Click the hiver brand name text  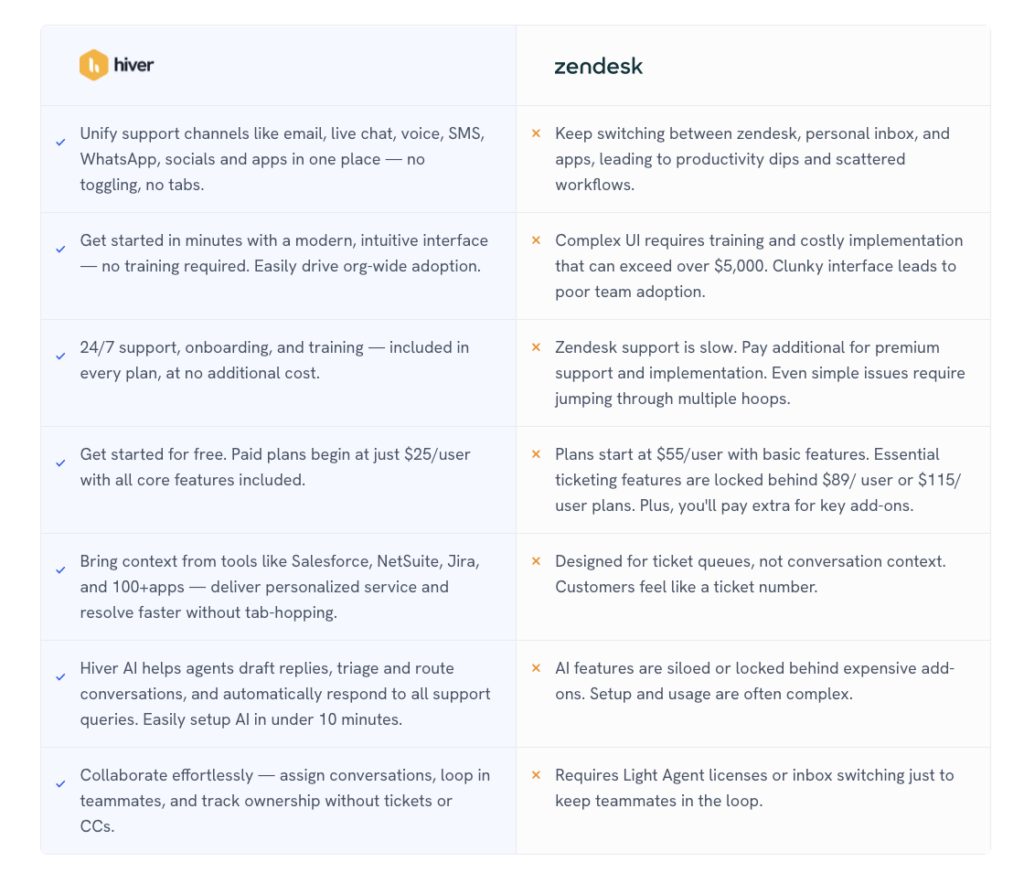[x=134, y=66]
